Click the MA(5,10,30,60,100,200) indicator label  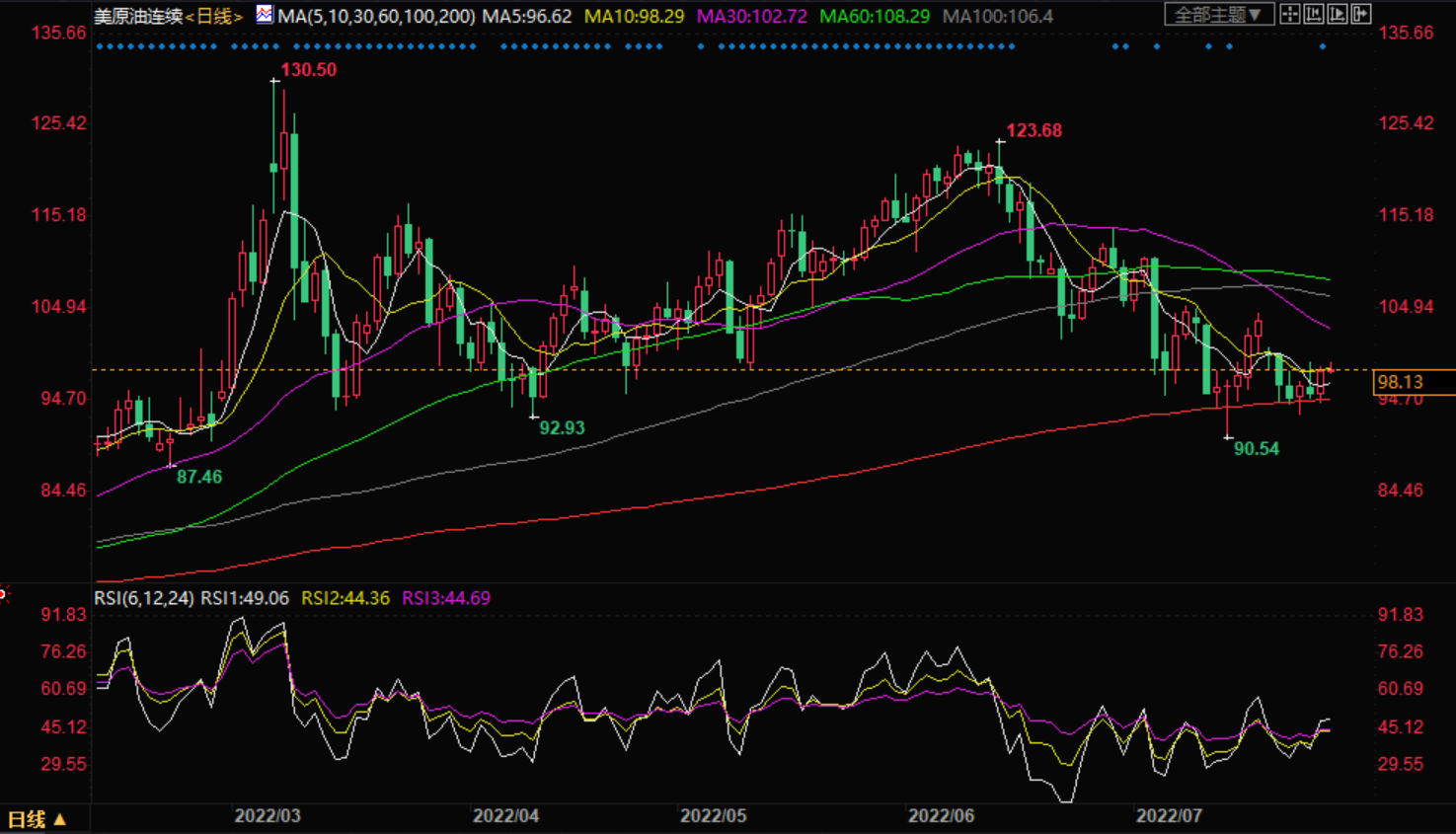coord(376,17)
